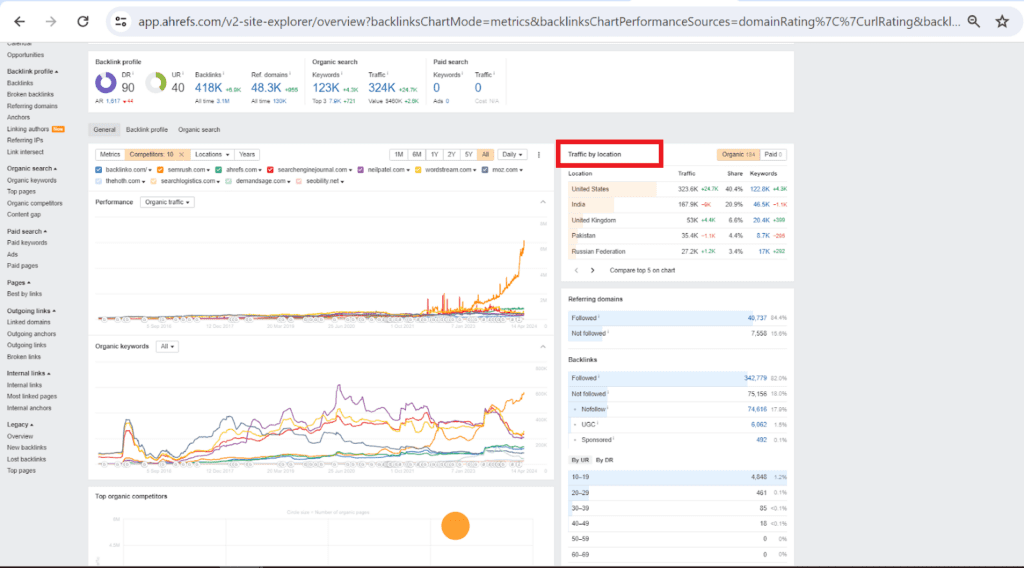The width and height of the screenshot is (1024, 568).
Task: Go to the previous page of traffic locations
Action: click(576, 270)
